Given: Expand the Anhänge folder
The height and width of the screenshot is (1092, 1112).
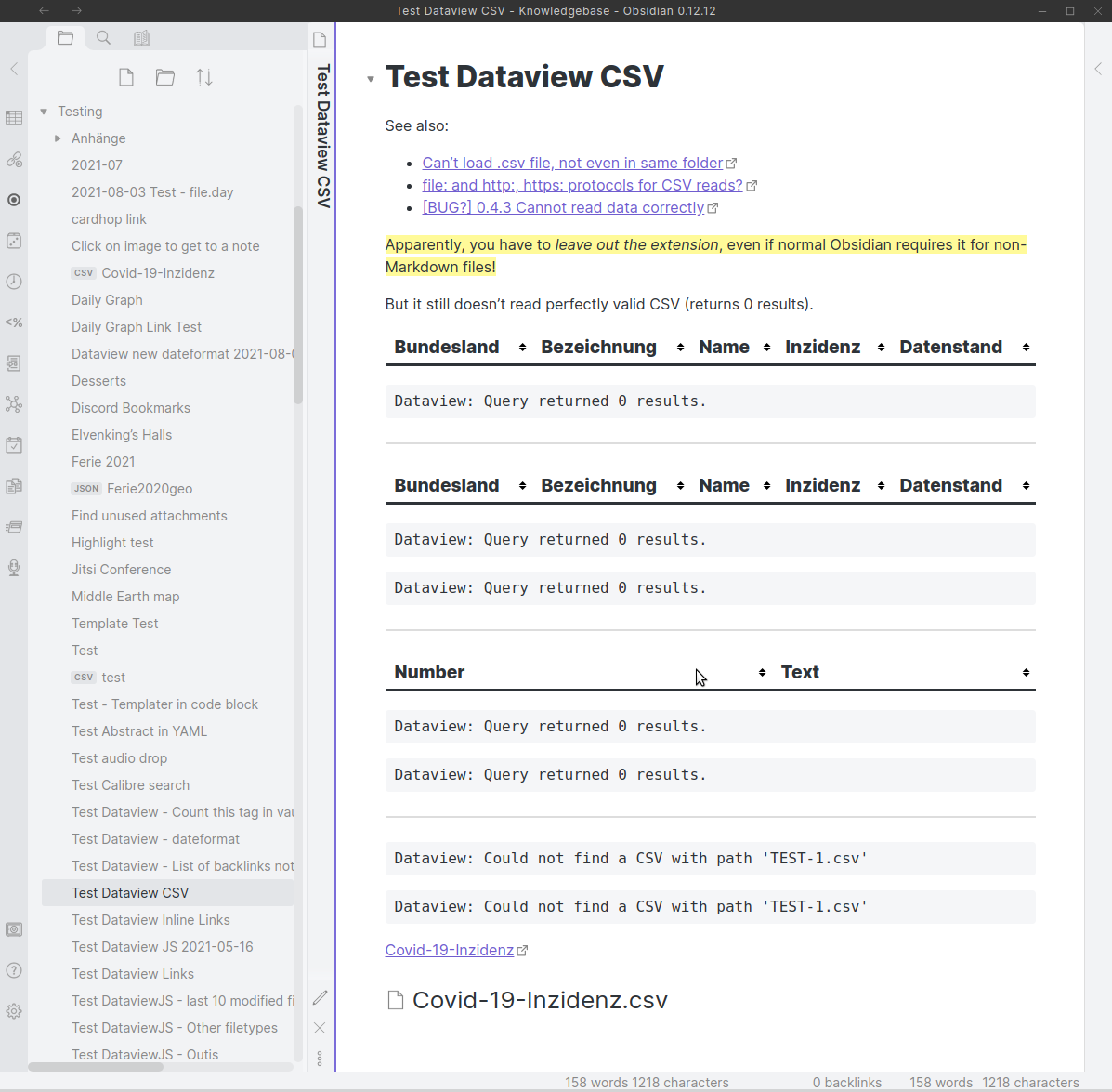Looking at the screenshot, I should (58, 138).
